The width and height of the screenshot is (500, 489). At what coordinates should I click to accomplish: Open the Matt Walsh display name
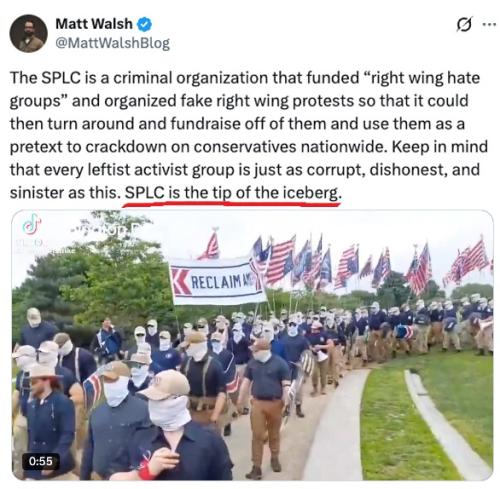(x=94, y=24)
